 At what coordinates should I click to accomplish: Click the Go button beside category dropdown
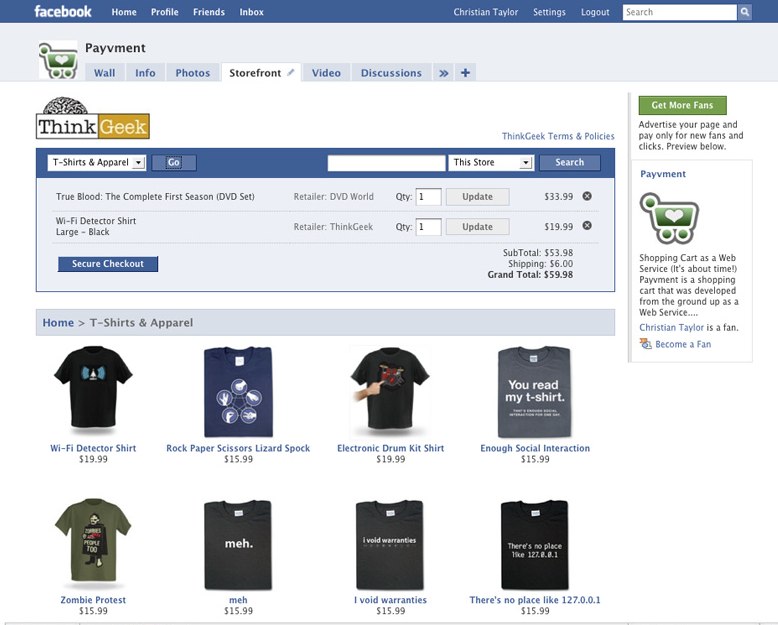174,163
